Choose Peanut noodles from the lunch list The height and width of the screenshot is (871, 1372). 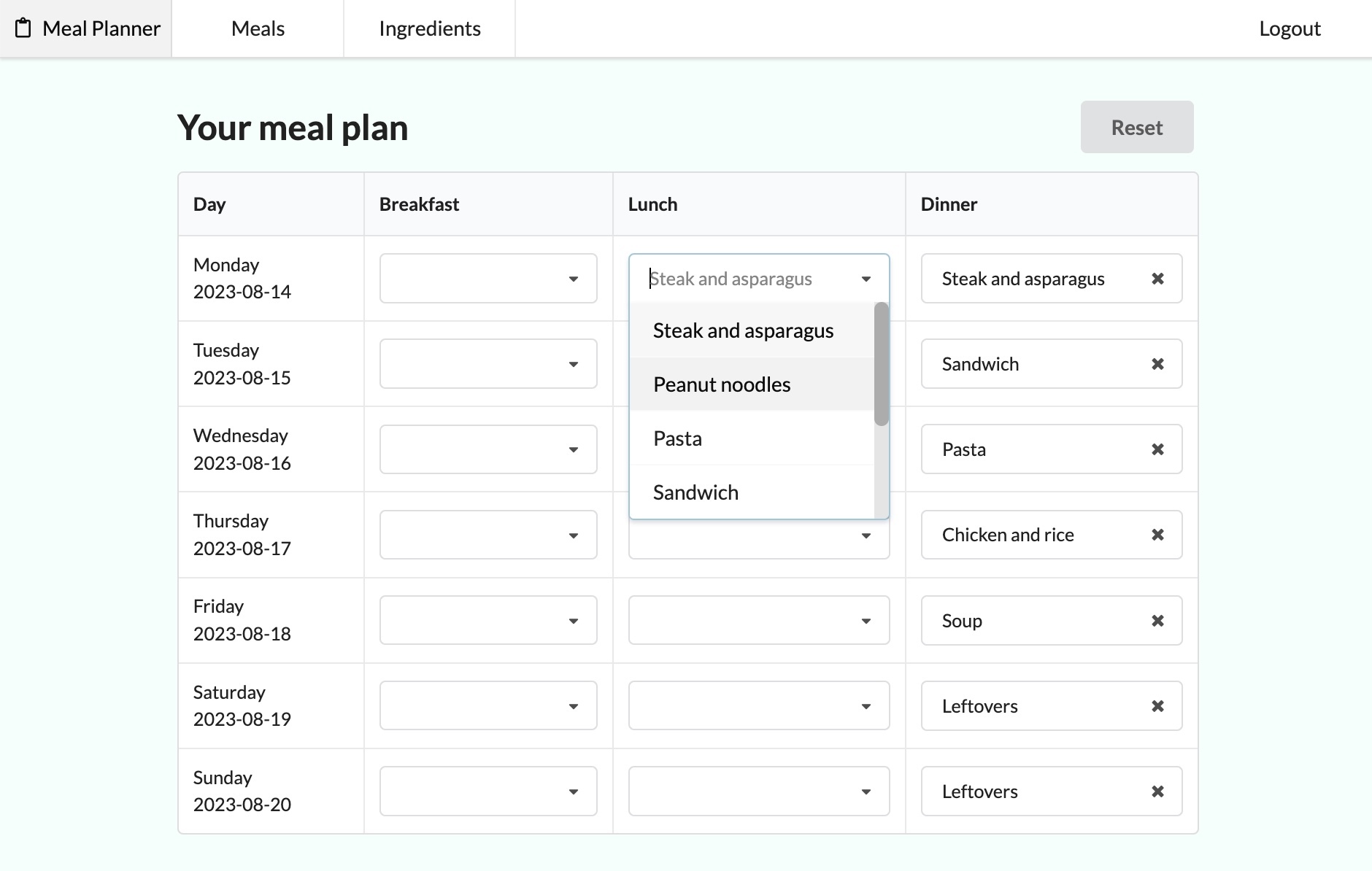[722, 384]
